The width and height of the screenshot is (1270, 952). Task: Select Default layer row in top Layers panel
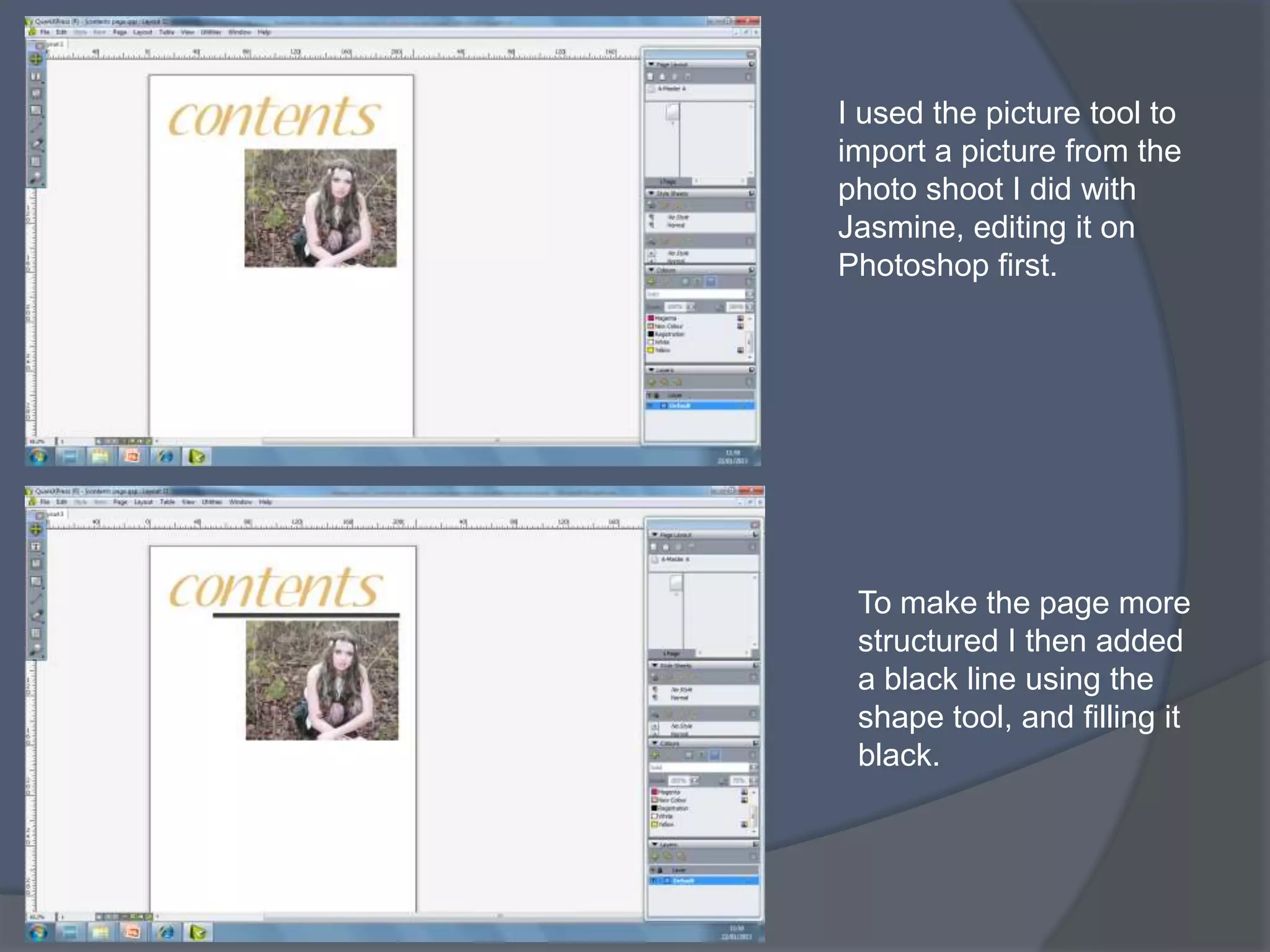tap(700, 405)
